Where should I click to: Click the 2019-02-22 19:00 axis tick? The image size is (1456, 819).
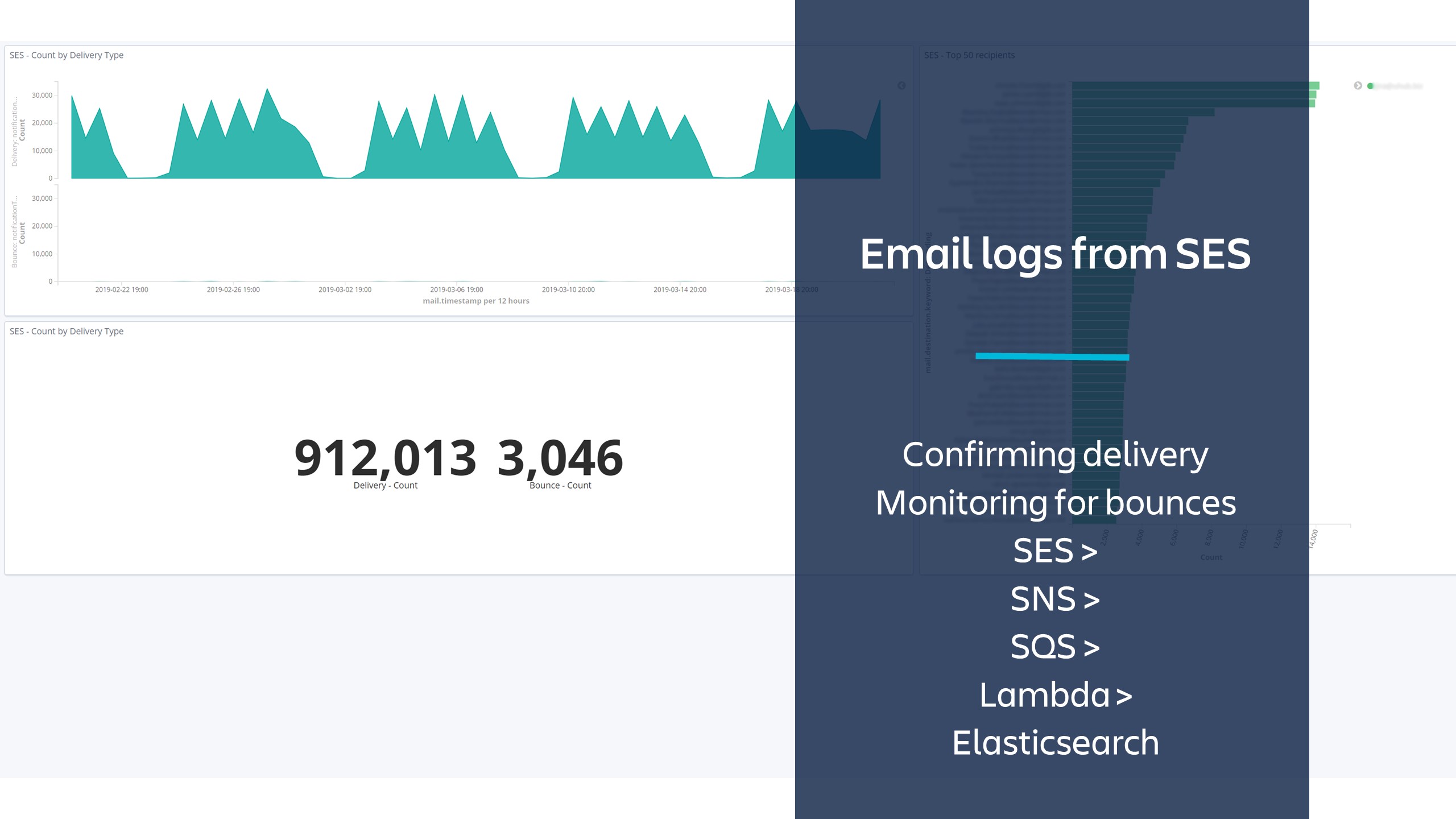click(x=122, y=289)
